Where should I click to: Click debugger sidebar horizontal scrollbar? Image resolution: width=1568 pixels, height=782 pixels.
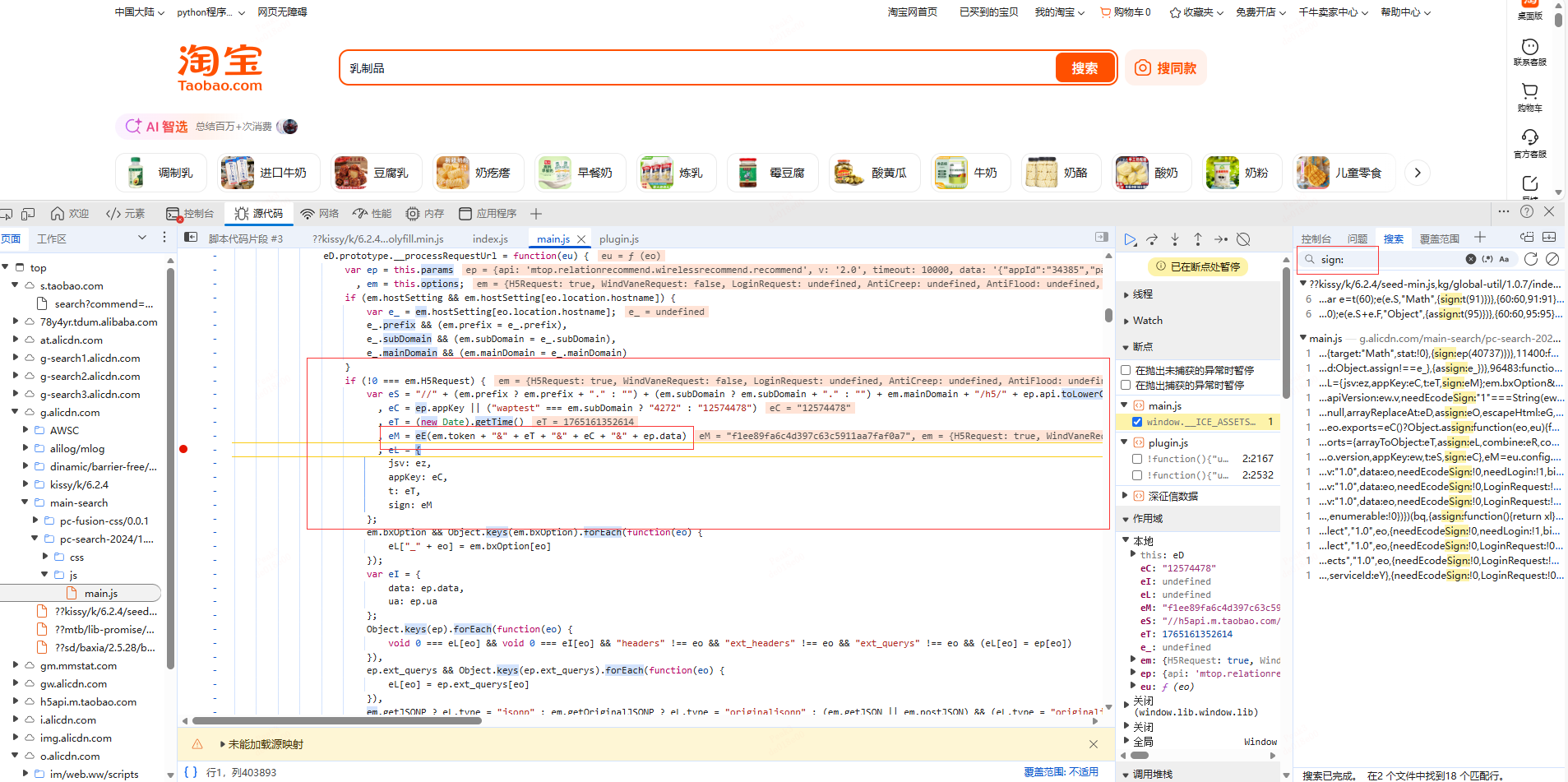[x=1140, y=755]
